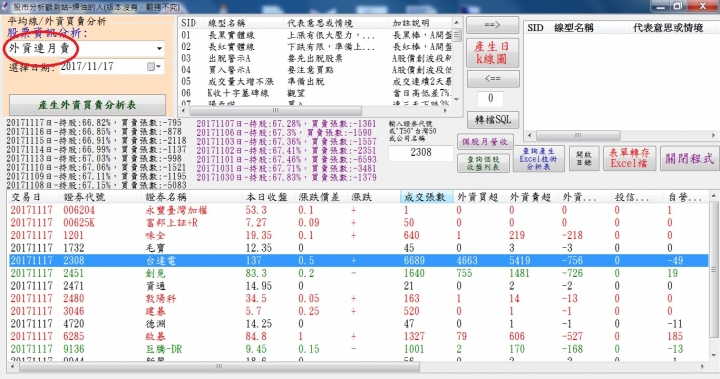Image resolution: width=720 pixels, height=379 pixels.
Task: Select the highlighted row 2308 台達電
Action: click(358, 260)
